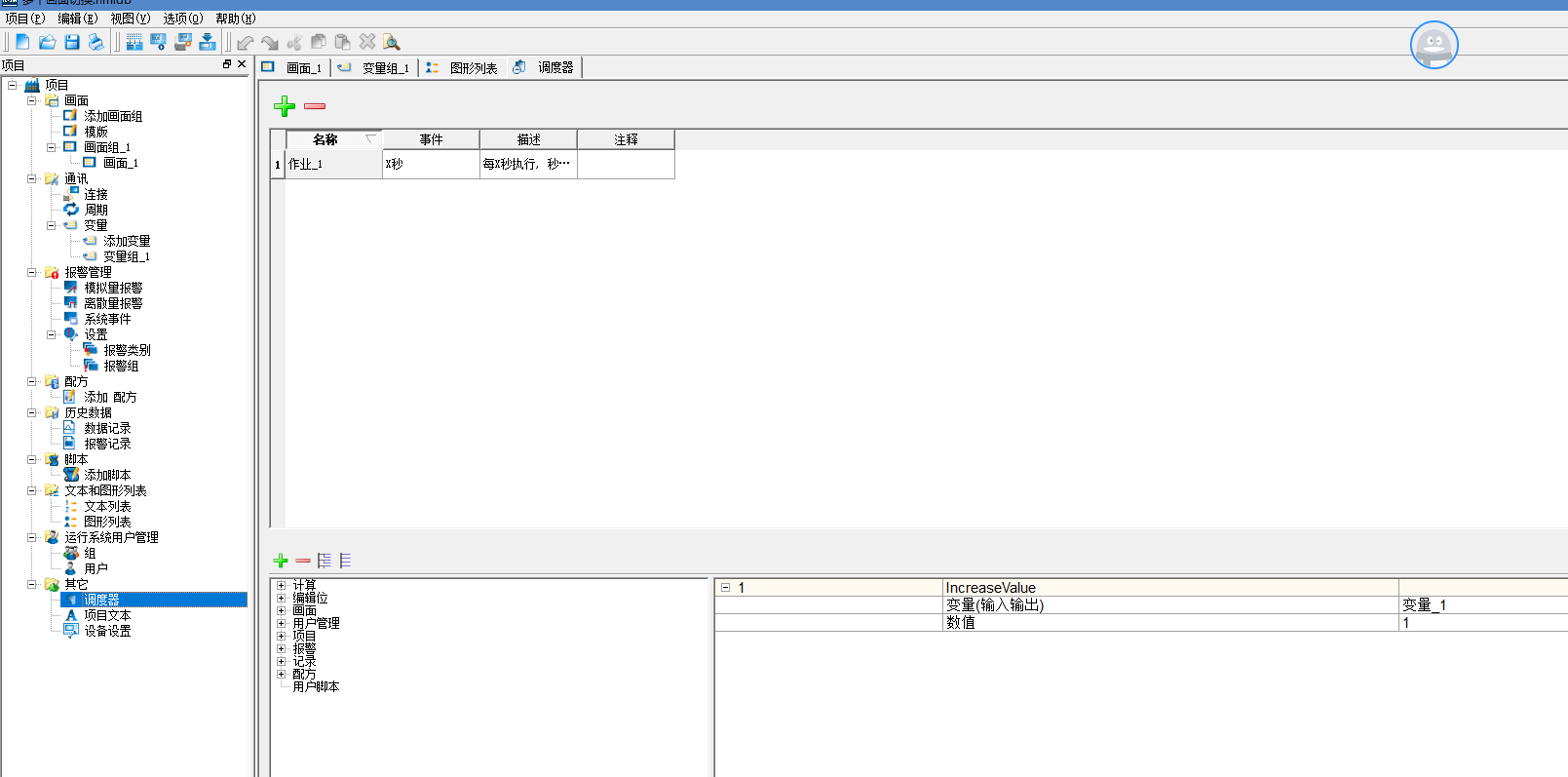Select 添加画面组 in project tree
Screen dimensions: 1568x777
point(113,116)
